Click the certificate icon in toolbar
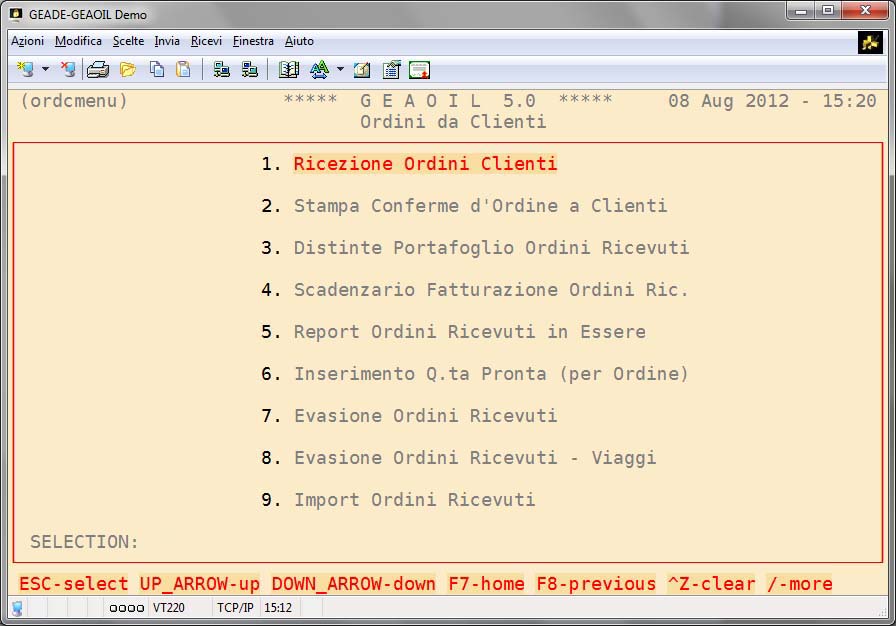Viewport: 896px width, 626px height. coord(419,70)
